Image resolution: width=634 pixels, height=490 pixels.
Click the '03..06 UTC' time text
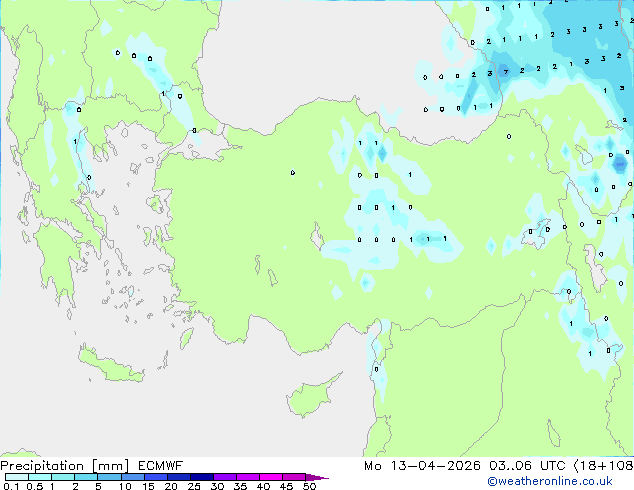coord(527,466)
